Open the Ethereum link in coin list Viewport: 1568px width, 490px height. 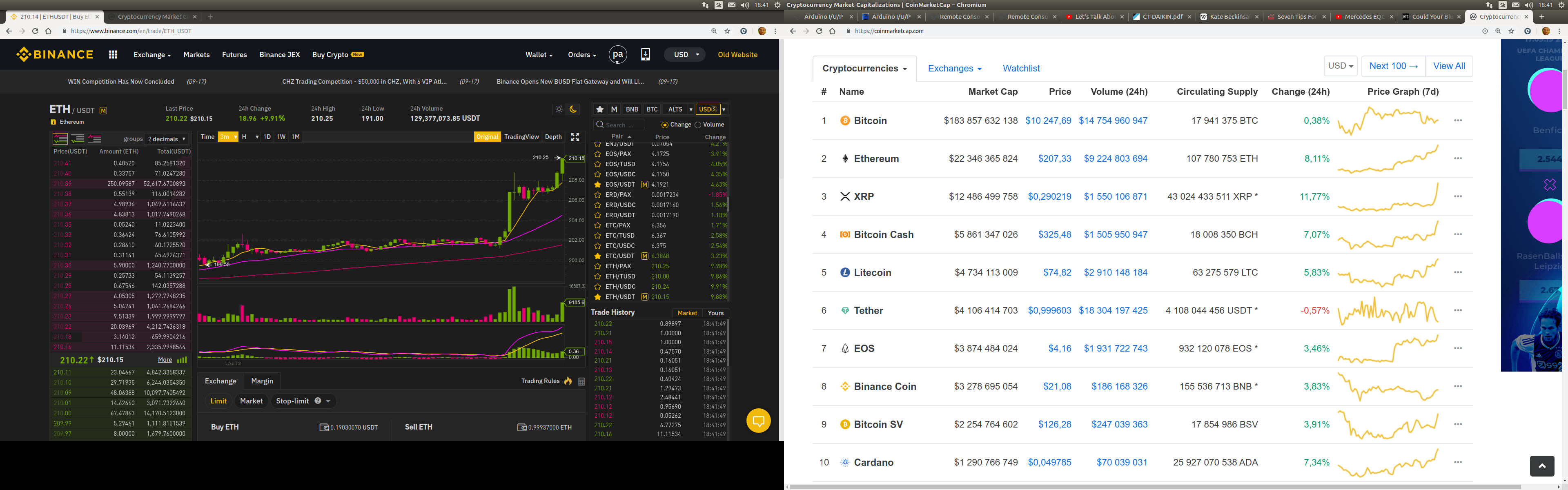pos(876,159)
